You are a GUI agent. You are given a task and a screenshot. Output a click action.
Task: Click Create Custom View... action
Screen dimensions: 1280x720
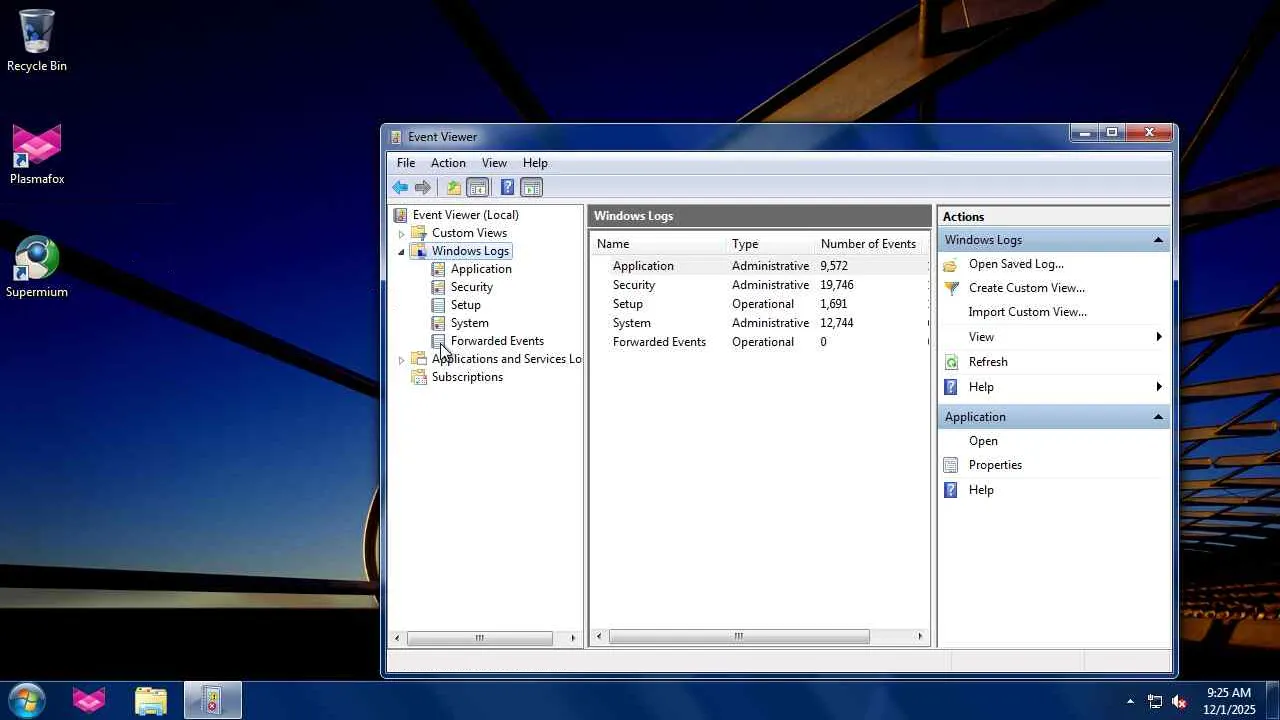point(1027,288)
